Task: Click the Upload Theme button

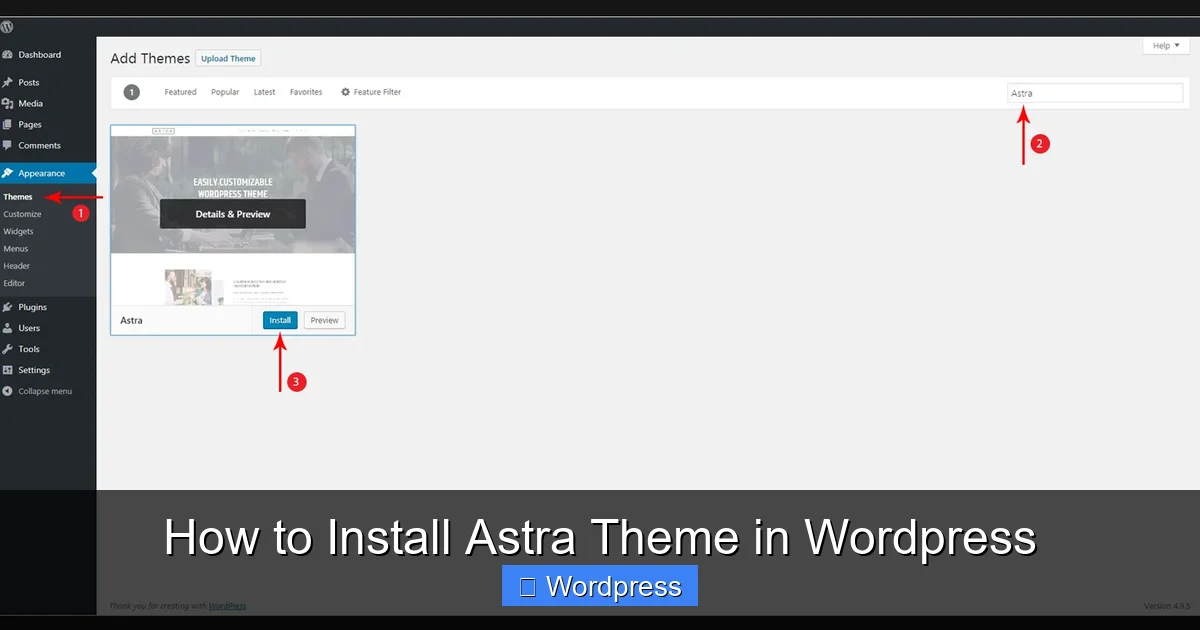Action: click(228, 59)
